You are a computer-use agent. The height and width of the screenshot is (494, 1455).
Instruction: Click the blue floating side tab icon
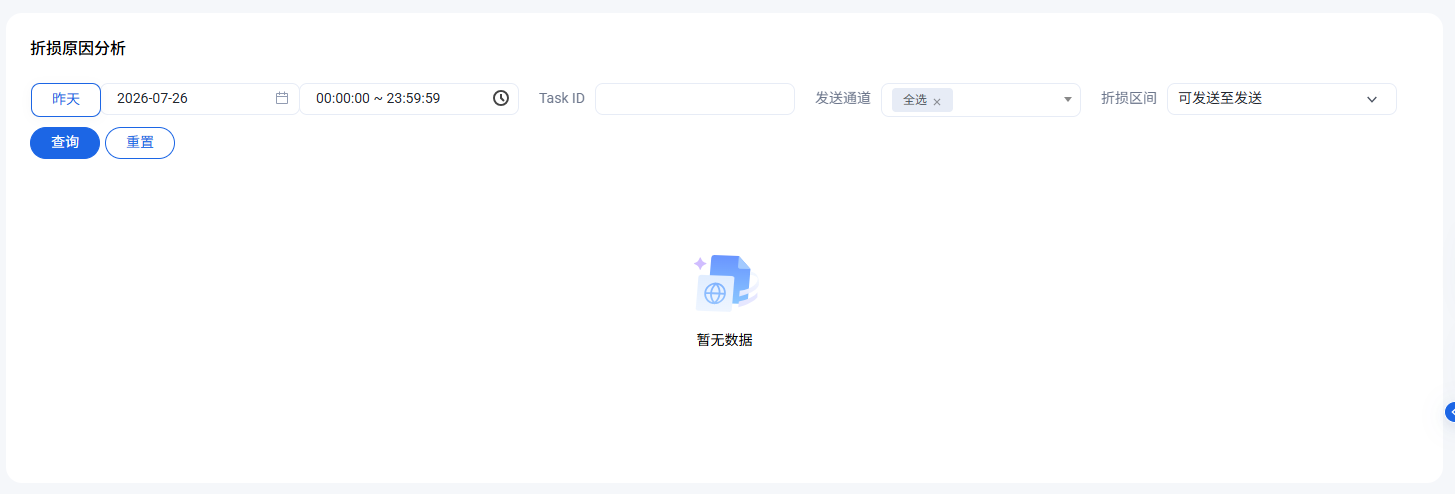pyautogui.click(x=1450, y=411)
